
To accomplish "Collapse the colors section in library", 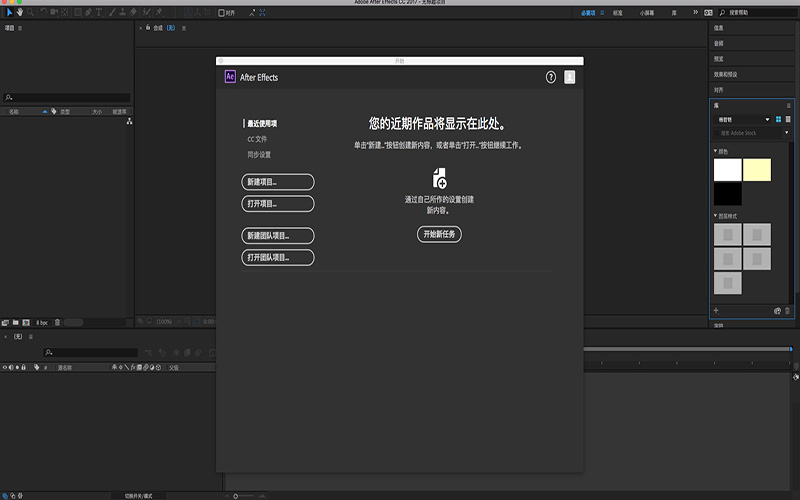I will pyautogui.click(x=715, y=151).
